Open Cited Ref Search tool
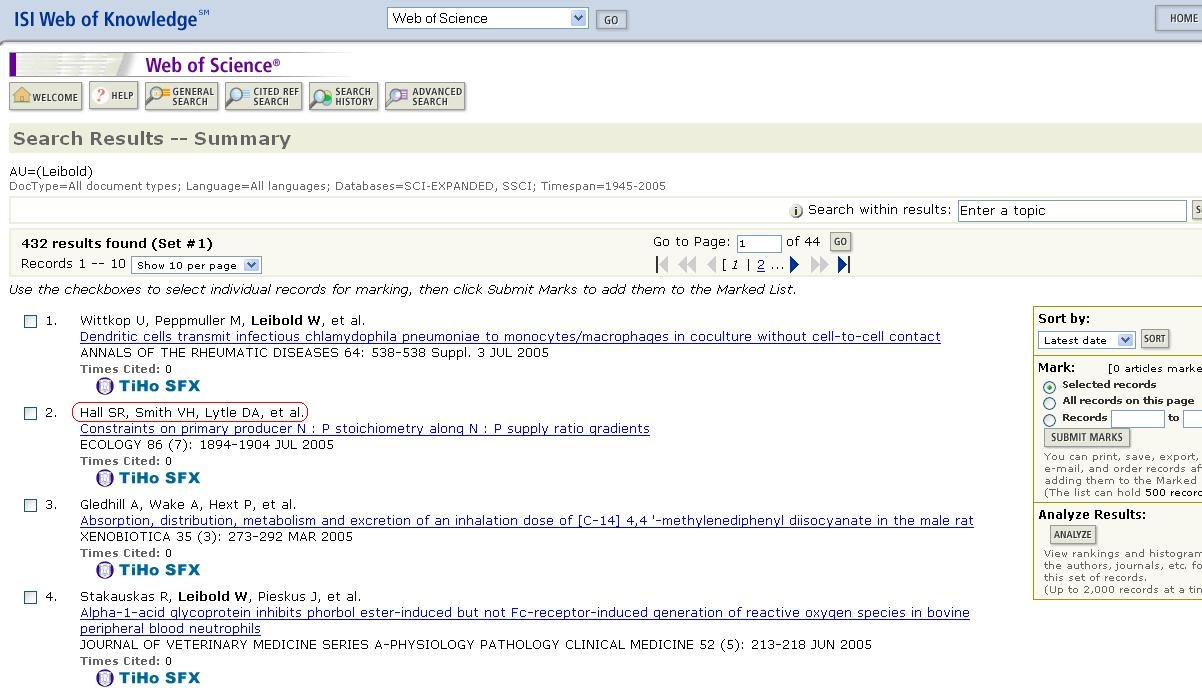 [263, 97]
